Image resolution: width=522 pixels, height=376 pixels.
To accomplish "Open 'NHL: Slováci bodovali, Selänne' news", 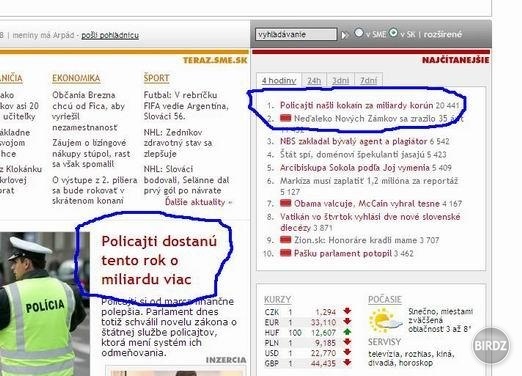I will coord(186,180).
